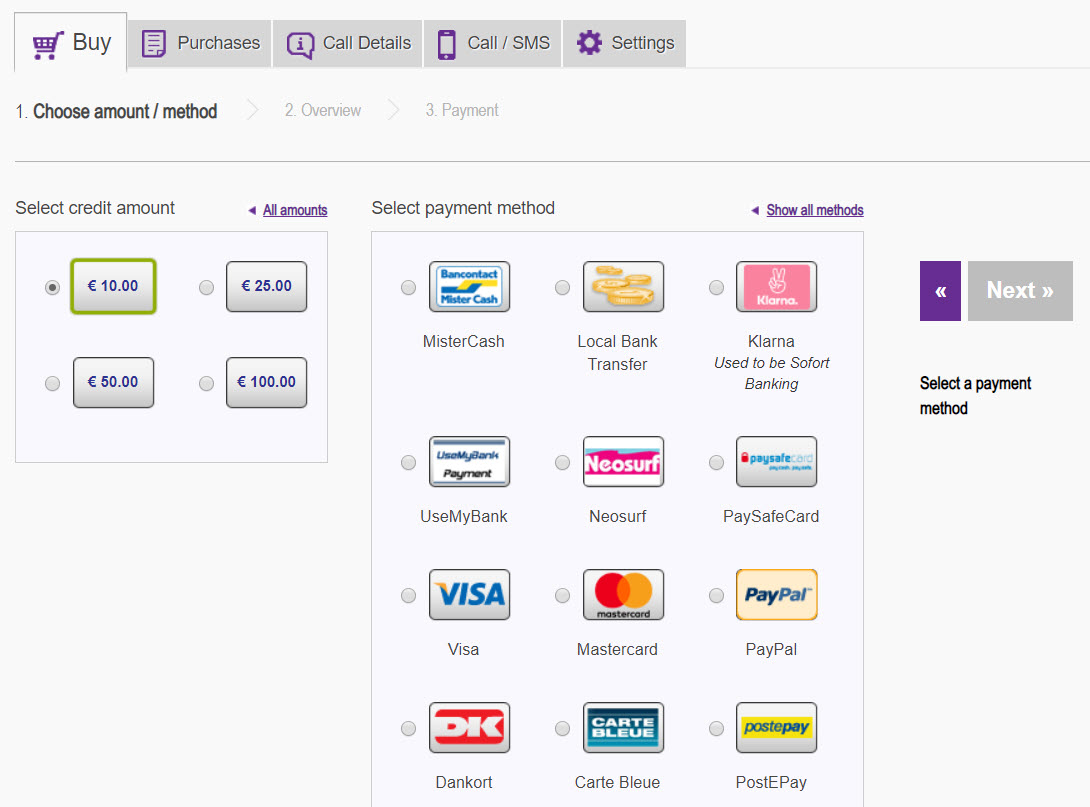The image size is (1090, 807).
Task: Enable the Dankort radio button
Action: click(x=408, y=729)
